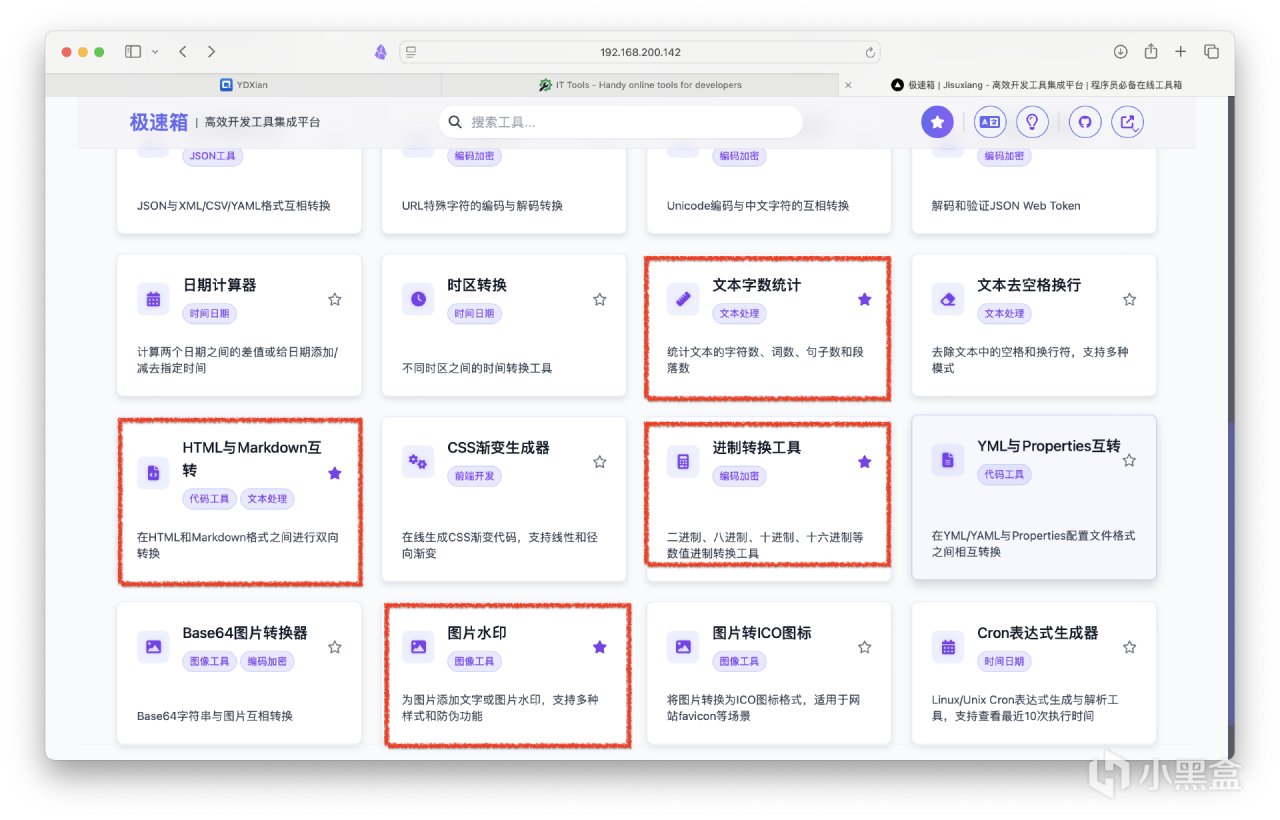Open the Cron表达式生成器 tool title
This screenshot has height=820, width=1280.
click(x=1037, y=633)
